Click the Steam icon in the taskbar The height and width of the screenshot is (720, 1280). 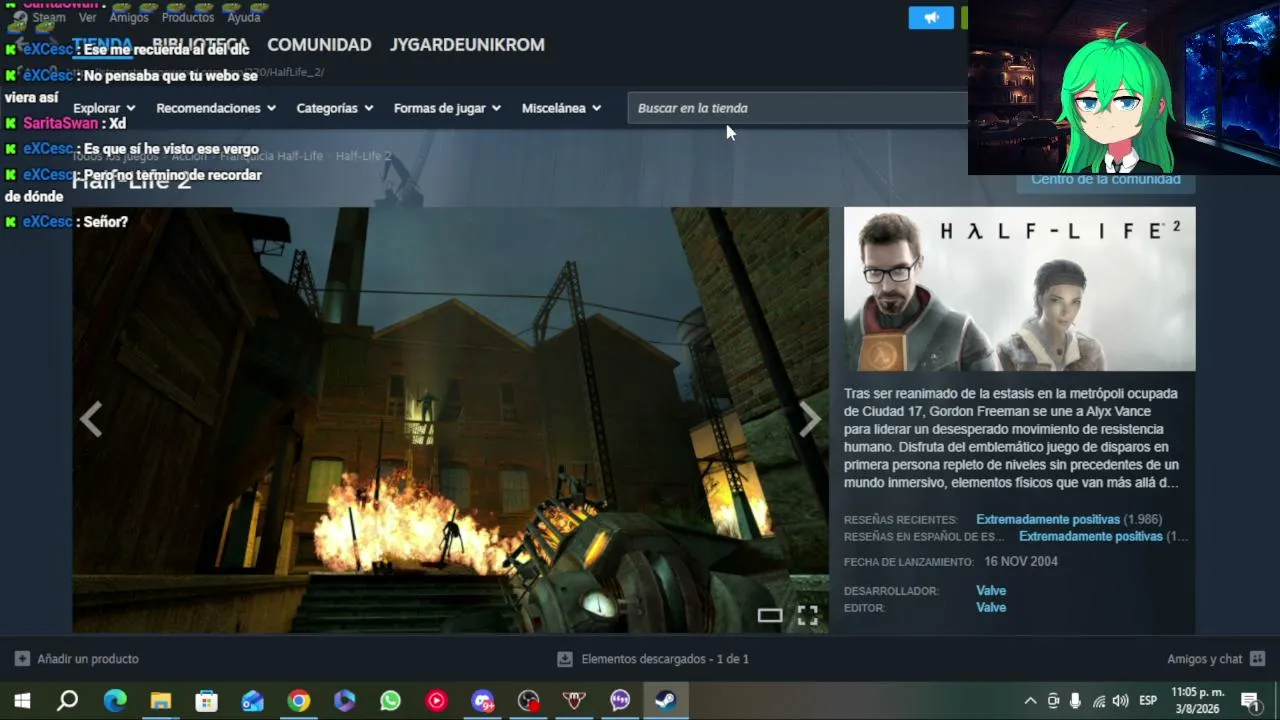pos(666,701)
